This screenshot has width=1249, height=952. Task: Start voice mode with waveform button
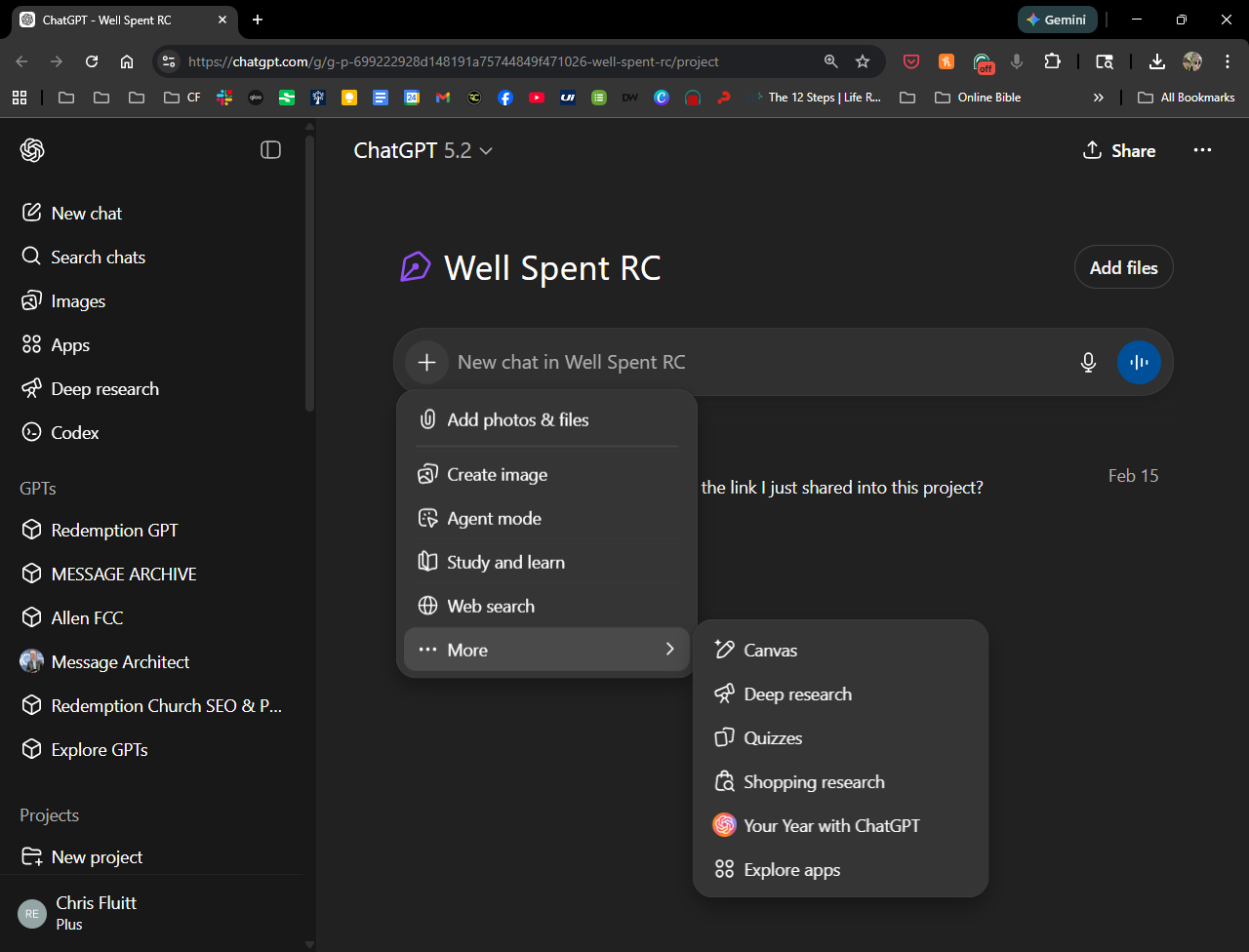(x=1139, y=363)
